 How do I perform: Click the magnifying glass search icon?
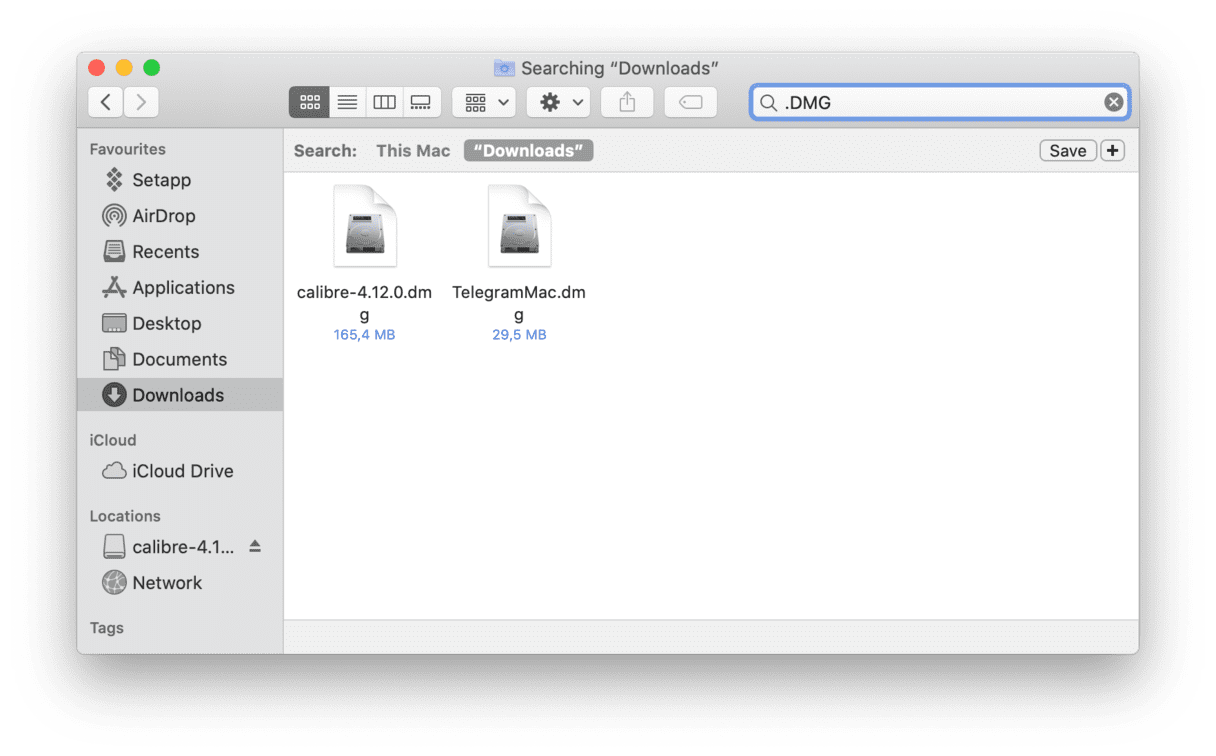coord(768,102)
